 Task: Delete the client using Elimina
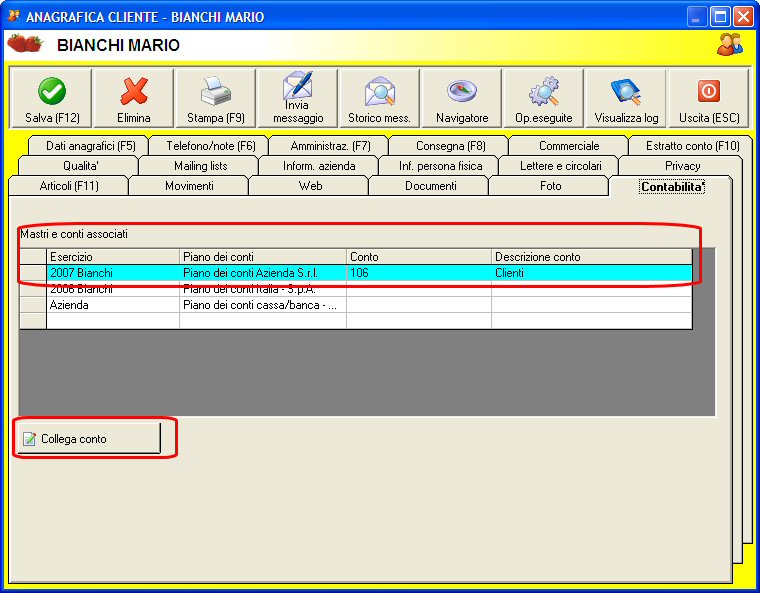coord(133,98)
